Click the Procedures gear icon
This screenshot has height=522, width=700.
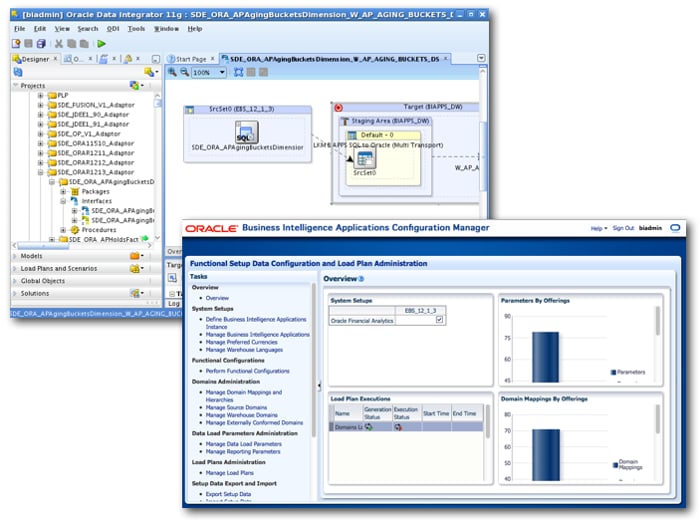coord(75,230)
